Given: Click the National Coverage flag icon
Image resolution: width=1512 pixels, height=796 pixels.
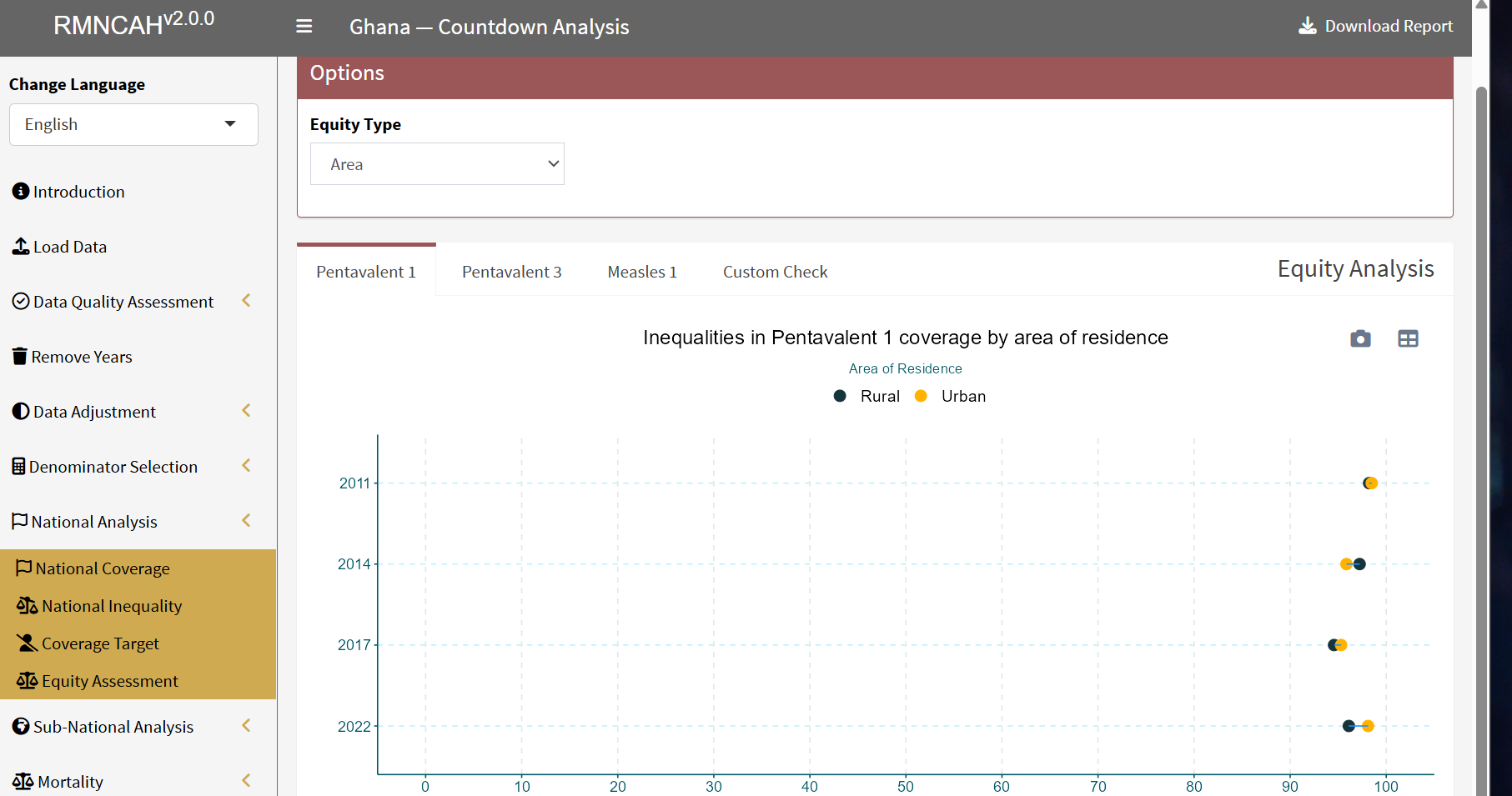Looking at the screenshot, I should click(x=24, y=568).
